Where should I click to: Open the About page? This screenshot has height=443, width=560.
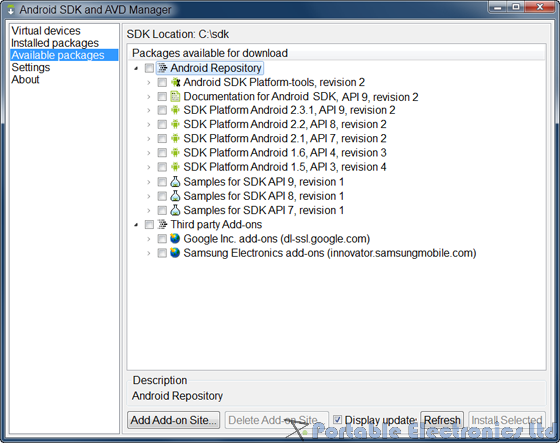[x=25, y=79]
